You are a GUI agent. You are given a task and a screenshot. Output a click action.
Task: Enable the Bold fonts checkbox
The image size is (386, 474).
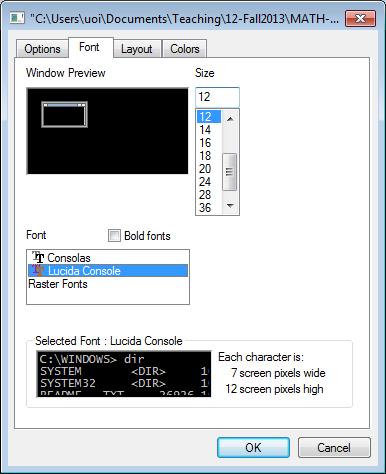click(114, 235)
